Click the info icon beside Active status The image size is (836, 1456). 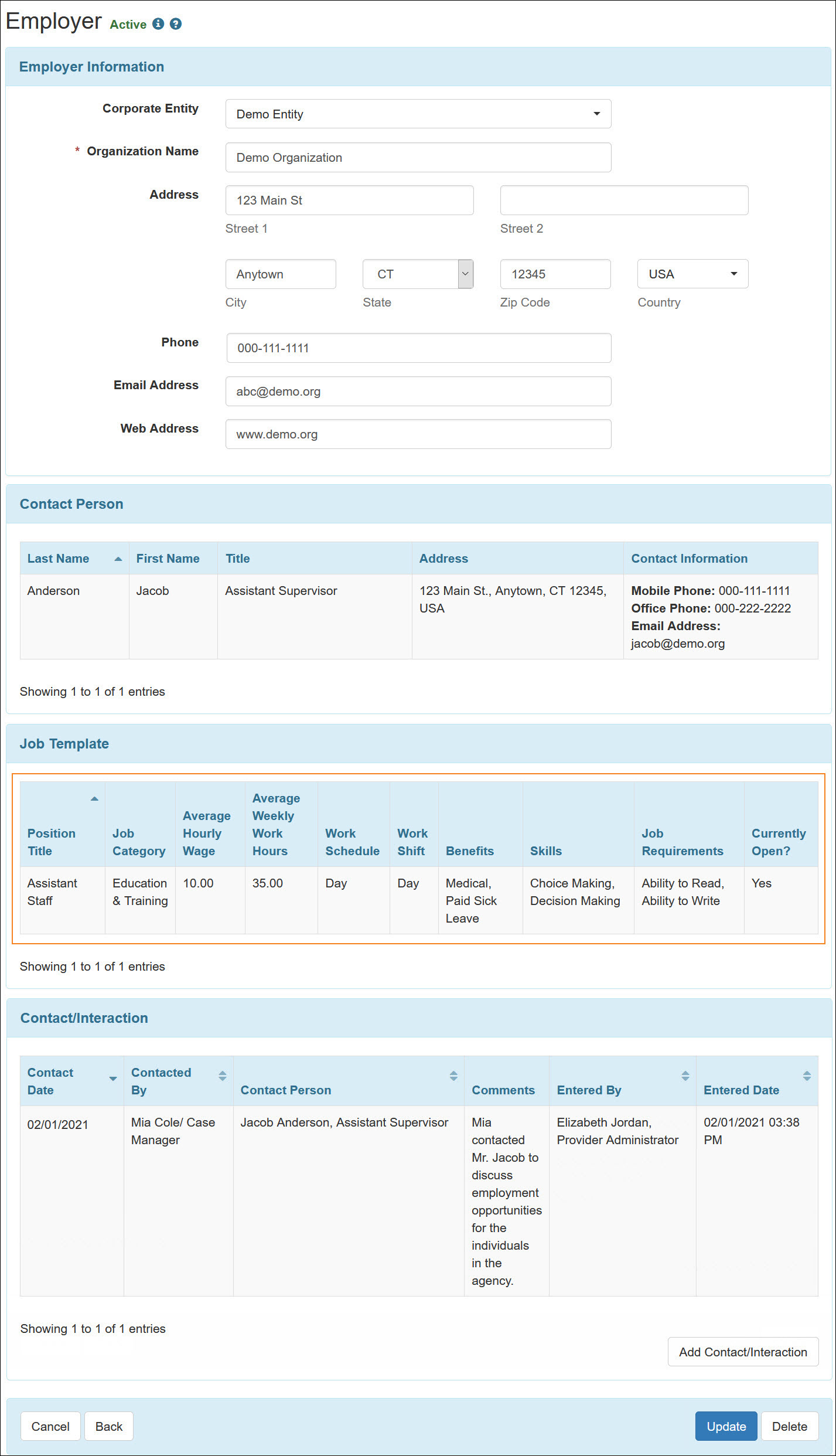pyautogui.click(x=158, y=24)
